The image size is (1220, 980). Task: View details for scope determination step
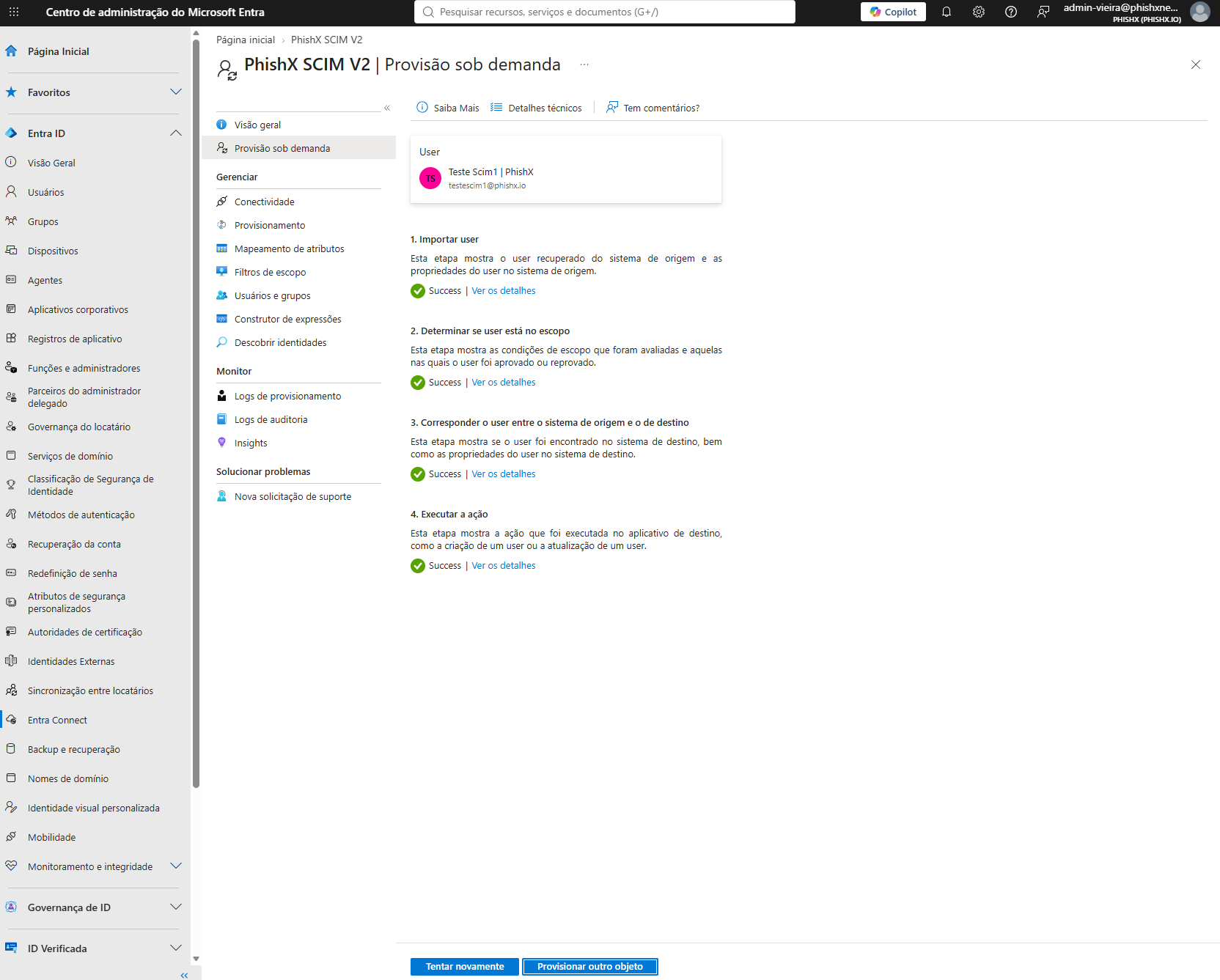coord(504,383)
